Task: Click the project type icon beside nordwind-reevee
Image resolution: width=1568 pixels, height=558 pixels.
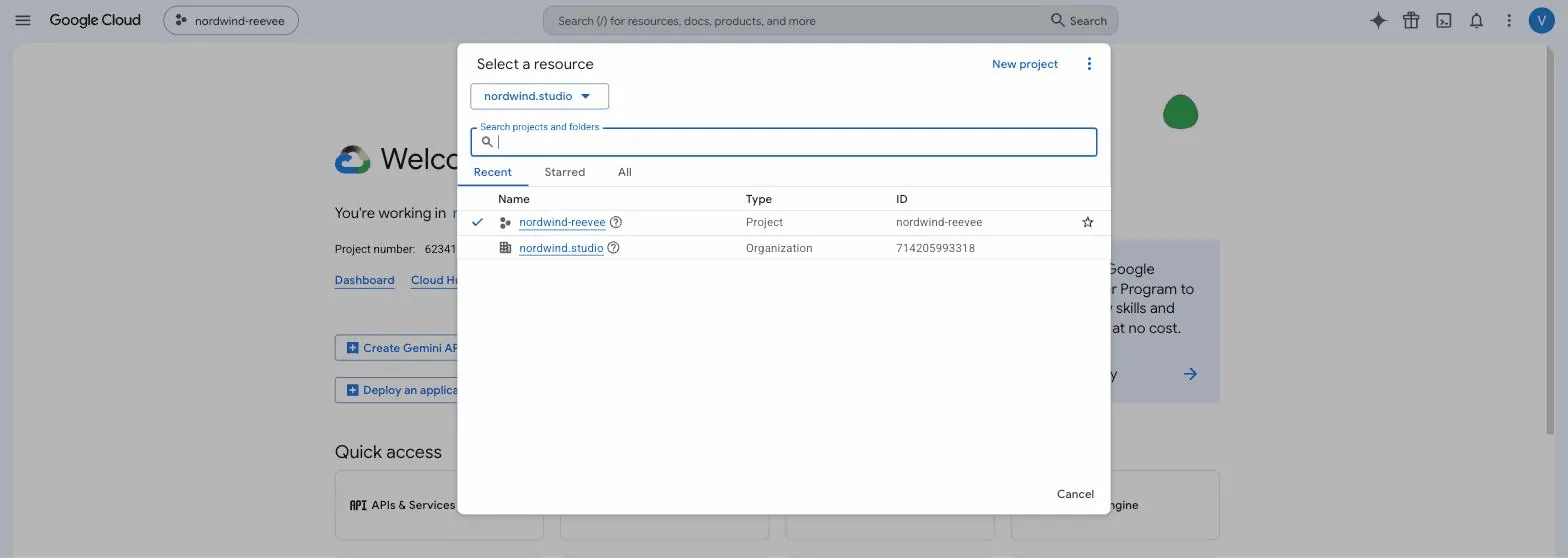Action: (505, 222)
